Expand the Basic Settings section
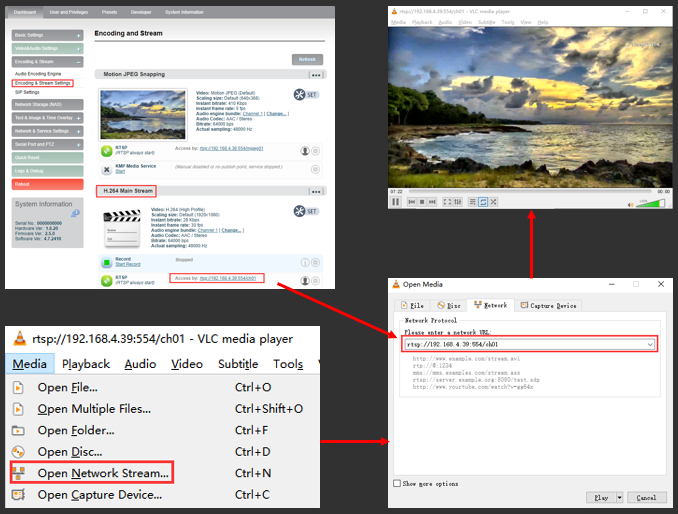678x514 pixels. pos(48,35)
